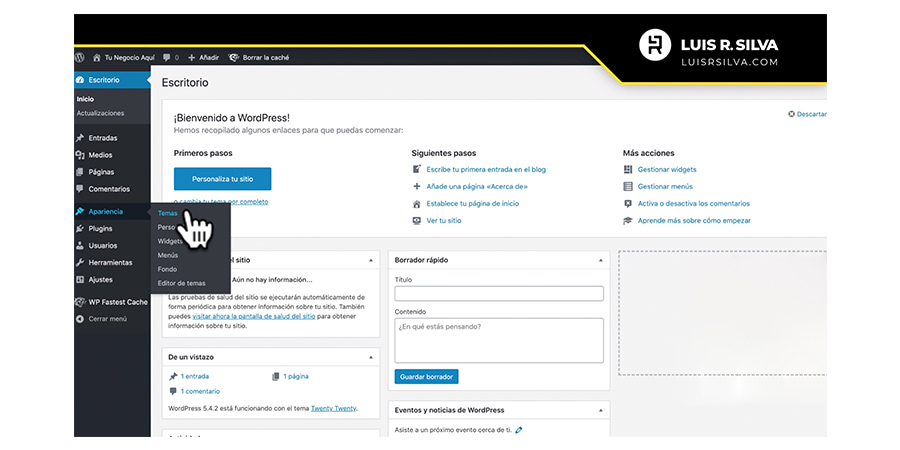This screenshot has height=450, width=900.
Task: Dismiss welcome panel with Descartar
Action: [x=808, y=114]
